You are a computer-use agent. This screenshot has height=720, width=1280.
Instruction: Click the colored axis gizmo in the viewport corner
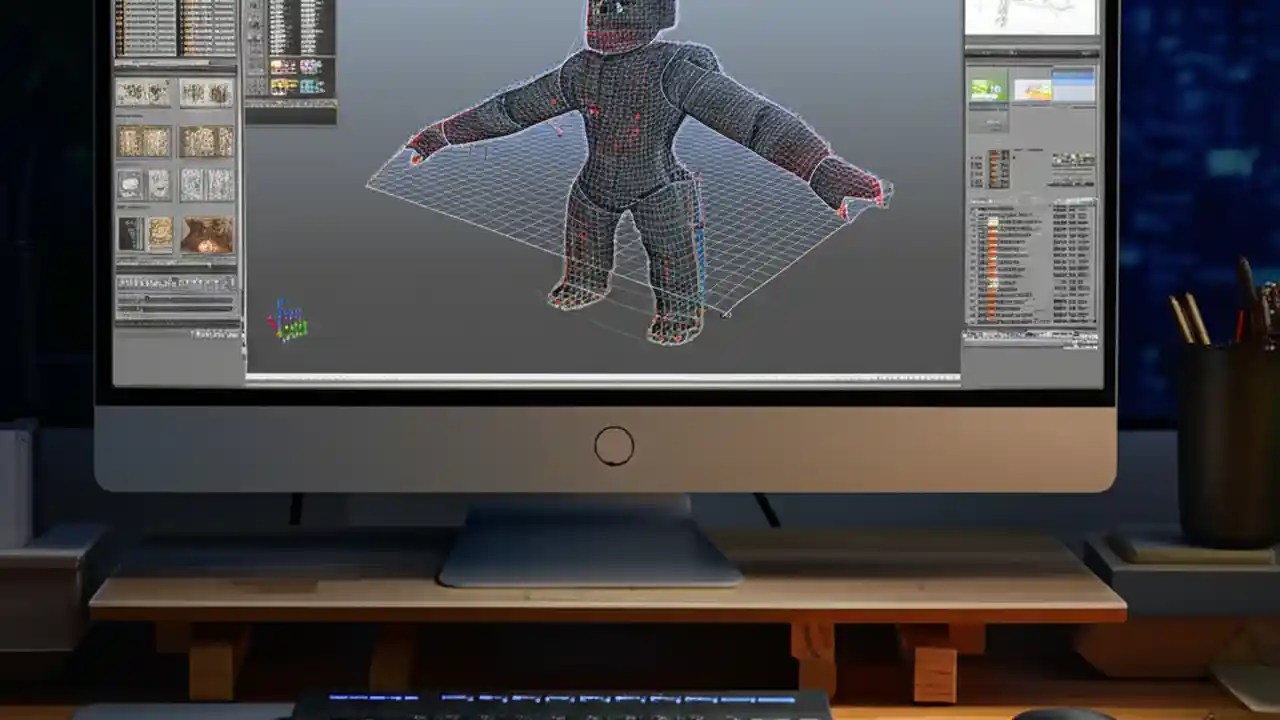coord(290,315)
